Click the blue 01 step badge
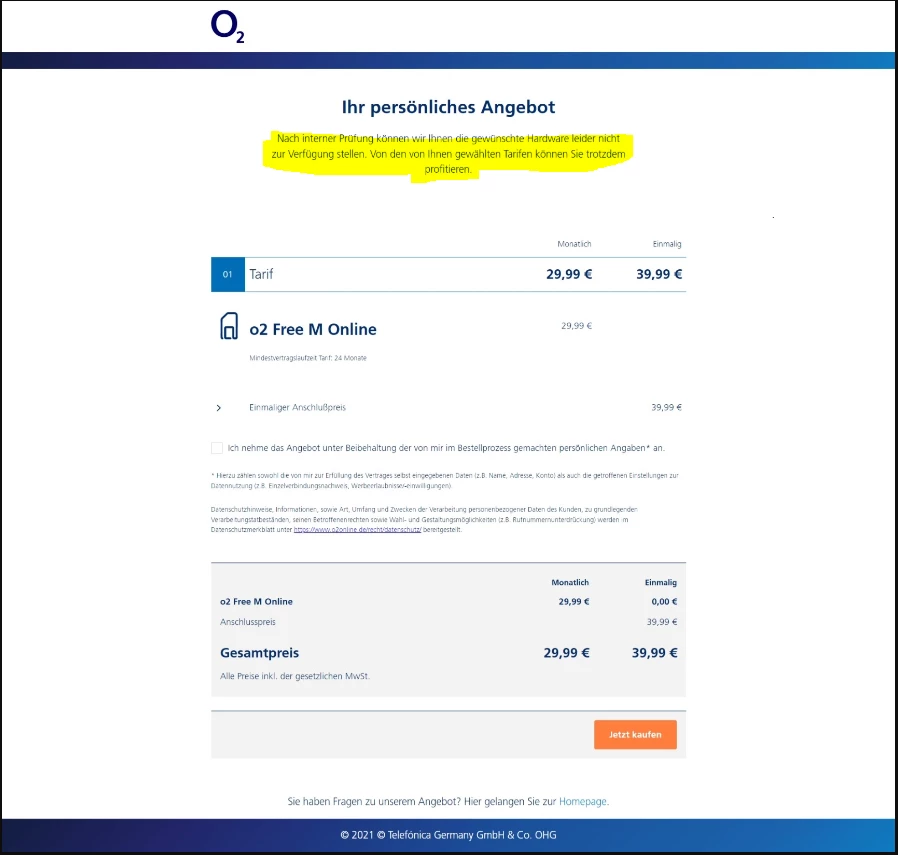This screenshot has width=898, height=855. pyautogui.click(x=227, y=274)
